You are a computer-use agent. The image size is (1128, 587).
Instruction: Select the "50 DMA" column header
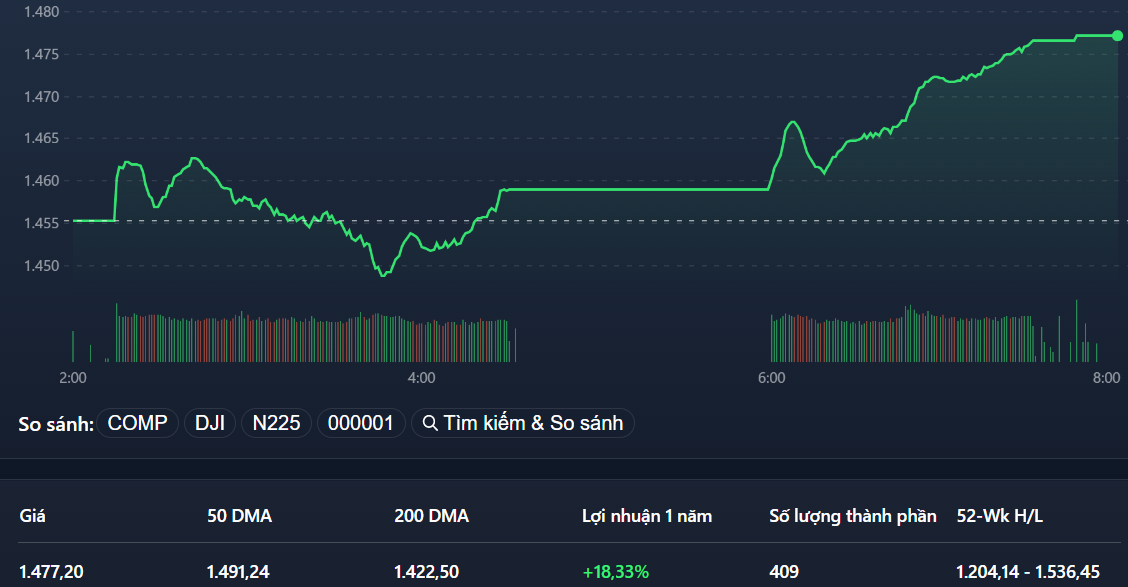pos(240,516)
